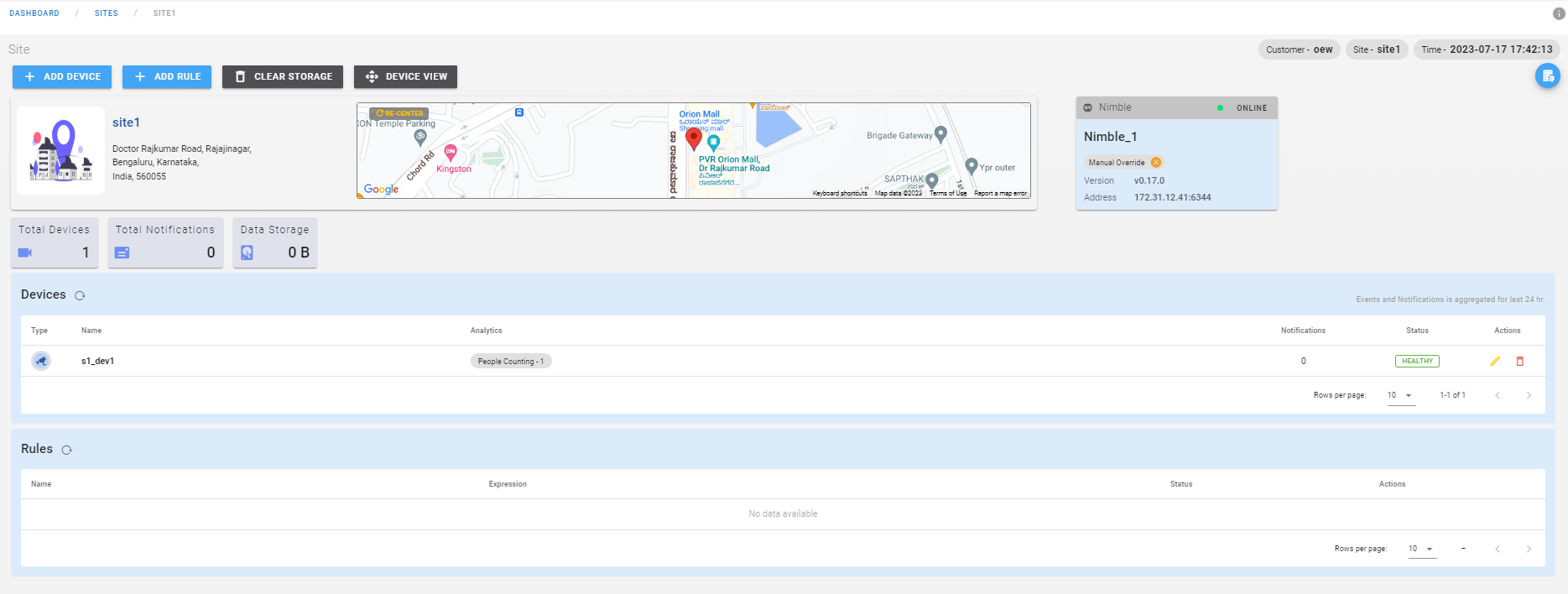The width and height of the screenshot is (1568, 594).
Task: Switch to Device View
Action: (405, 76)
